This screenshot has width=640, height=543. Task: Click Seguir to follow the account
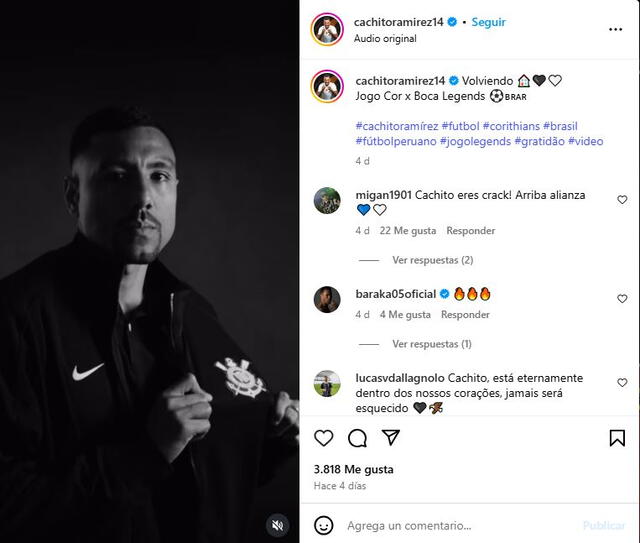(488, 22)
